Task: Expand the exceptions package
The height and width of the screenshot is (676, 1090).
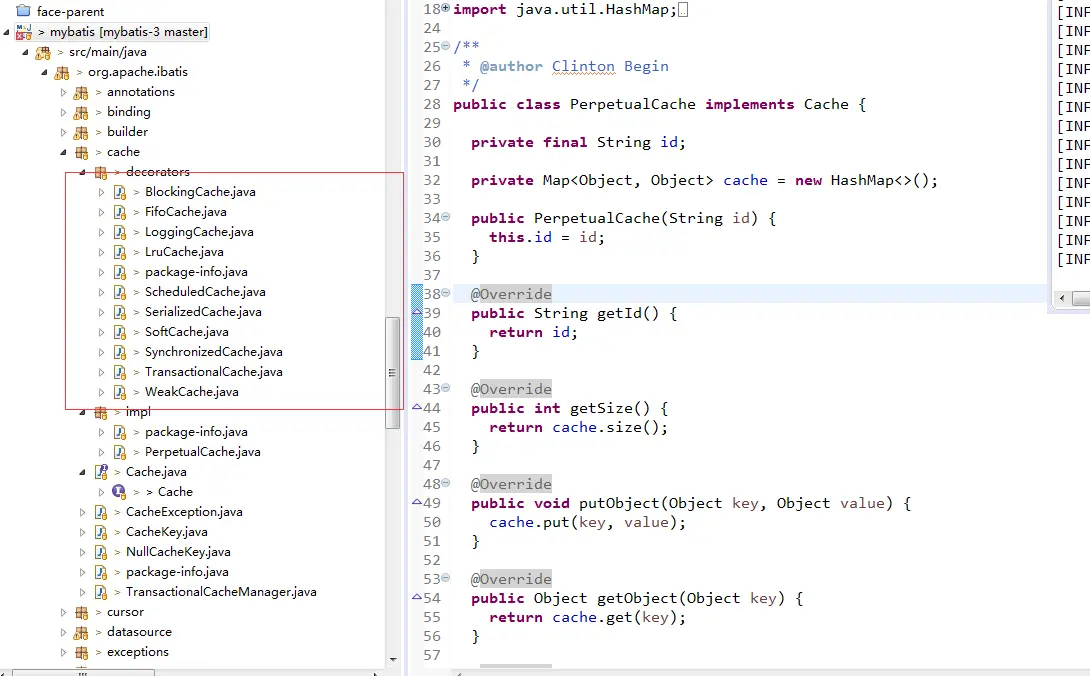Action: tap(63, 652)
